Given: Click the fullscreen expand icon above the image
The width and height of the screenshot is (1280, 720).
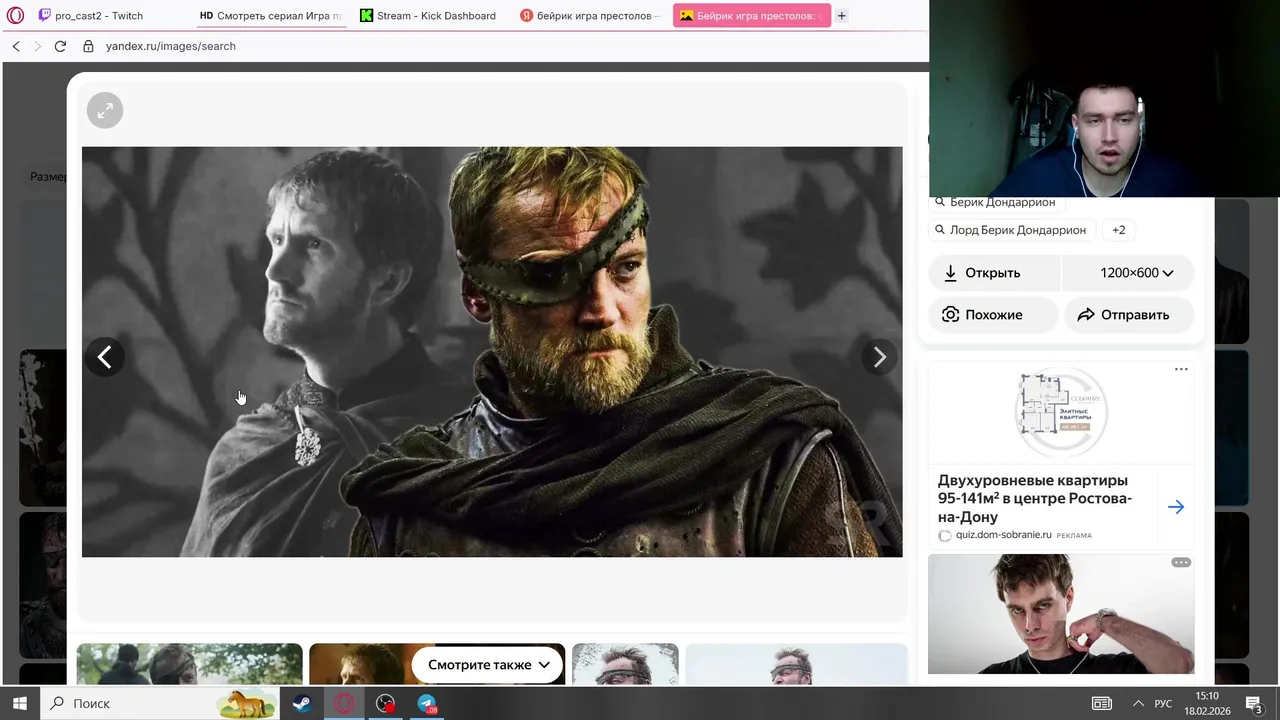Looking at the screenshot, I should click(105, 110).
